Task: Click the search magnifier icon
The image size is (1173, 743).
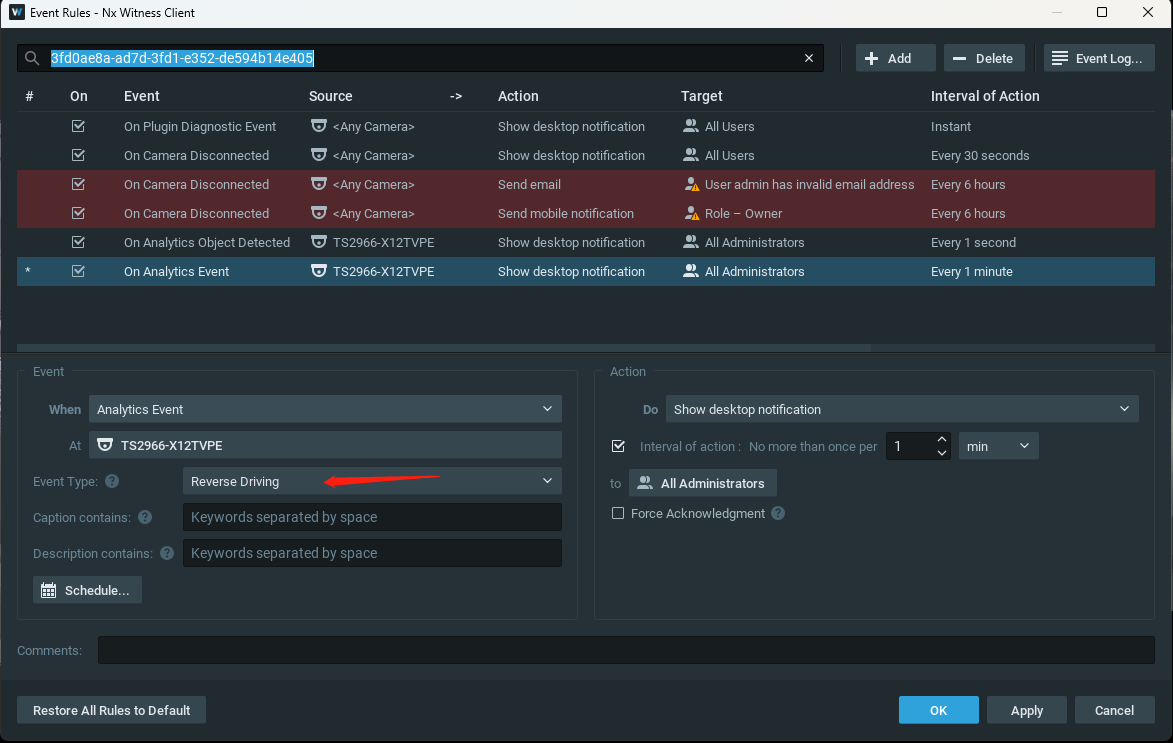Action: click(31, 58)
